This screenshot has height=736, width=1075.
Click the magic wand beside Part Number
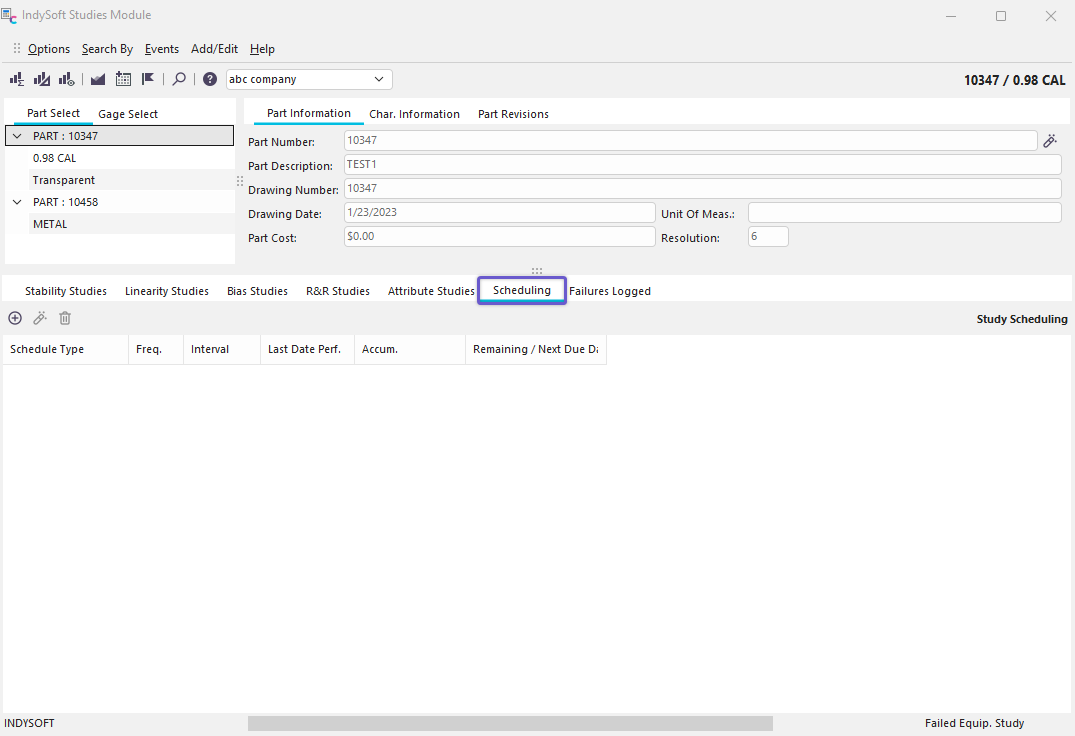(x=1050, y=141)
